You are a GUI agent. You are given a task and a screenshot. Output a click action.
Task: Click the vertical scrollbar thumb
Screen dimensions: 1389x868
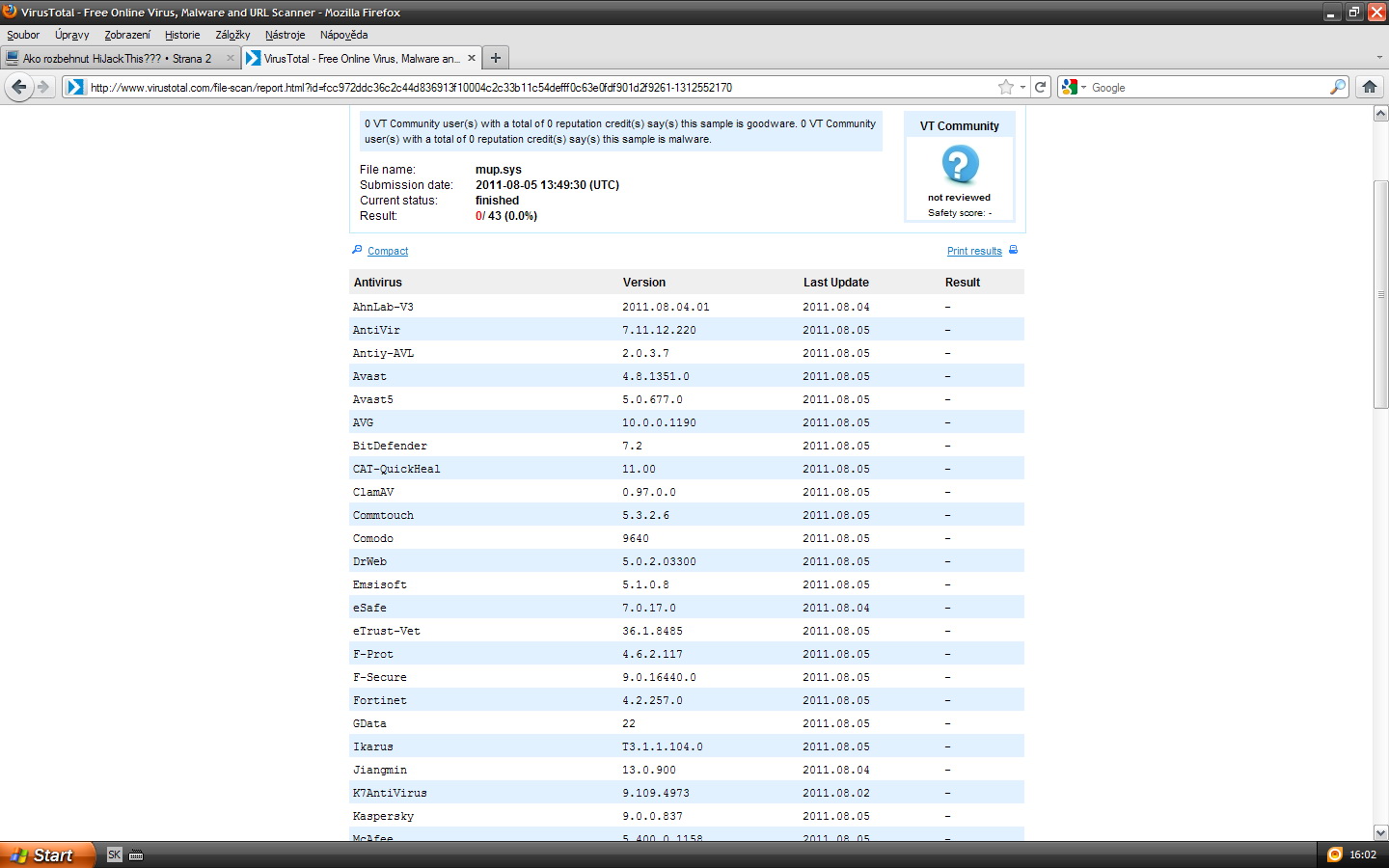tap(1380, 294)
